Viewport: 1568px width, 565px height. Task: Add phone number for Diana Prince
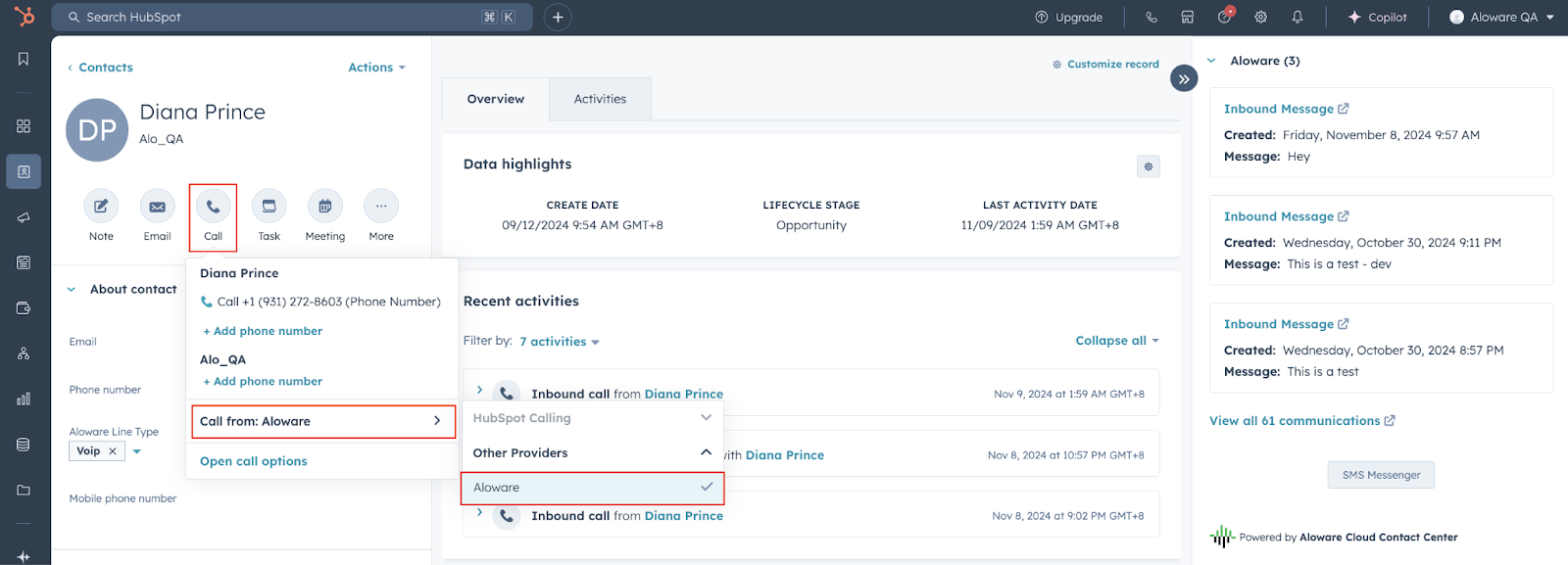263,331
